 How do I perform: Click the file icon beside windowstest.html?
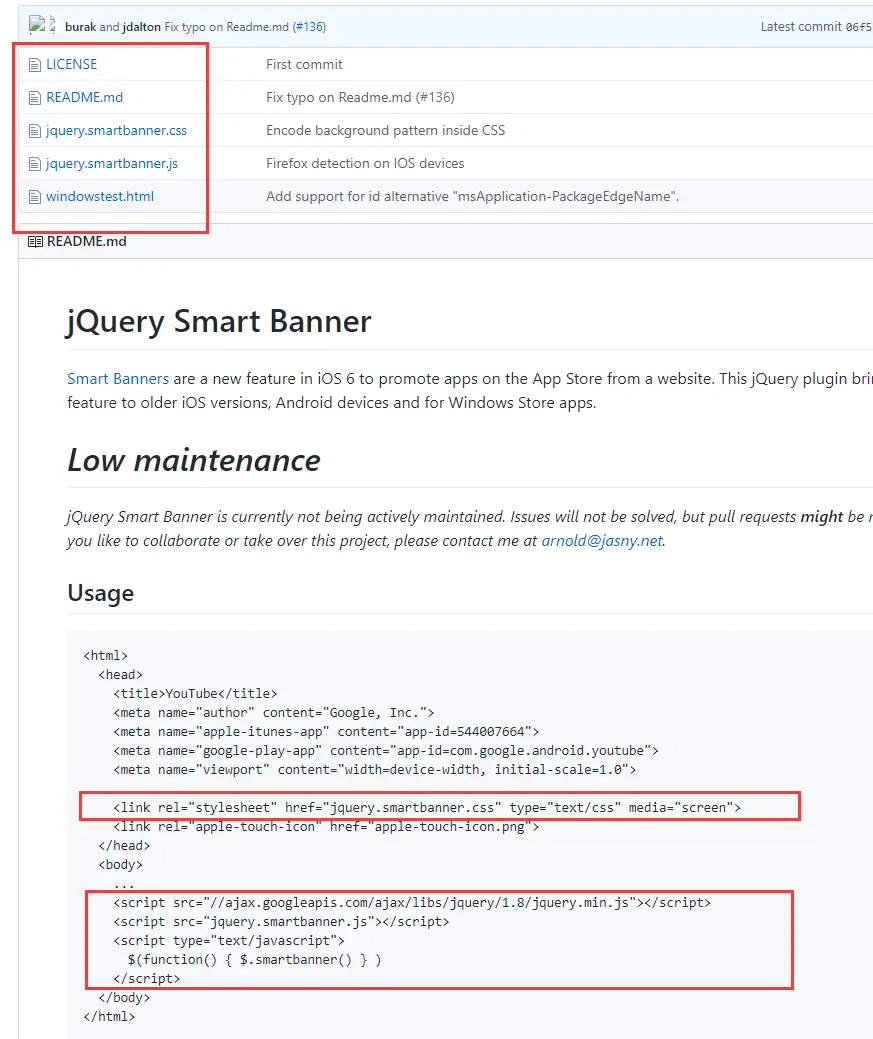(x=34, y=197)
